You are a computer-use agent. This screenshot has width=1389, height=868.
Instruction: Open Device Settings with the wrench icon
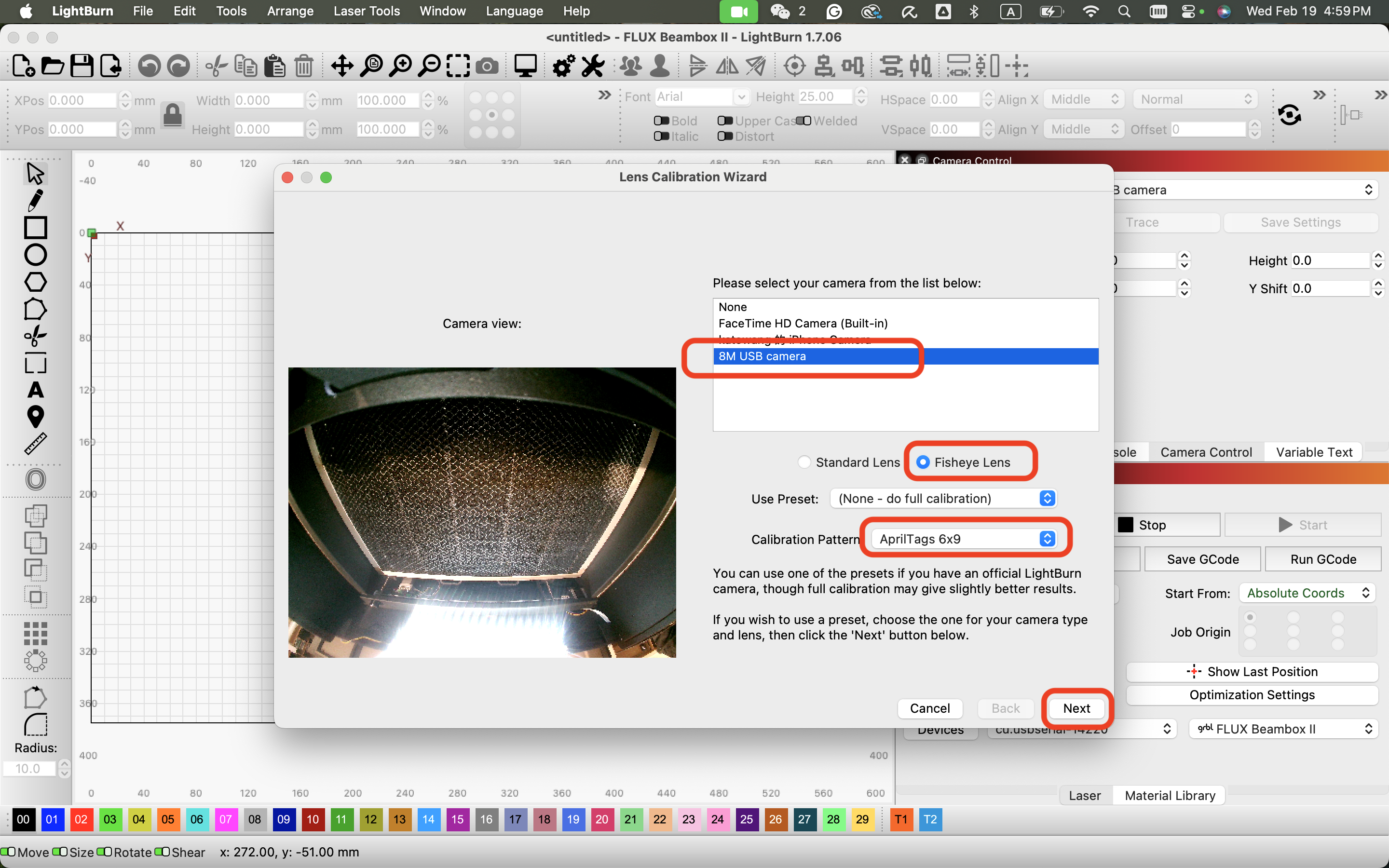point(592,66)
